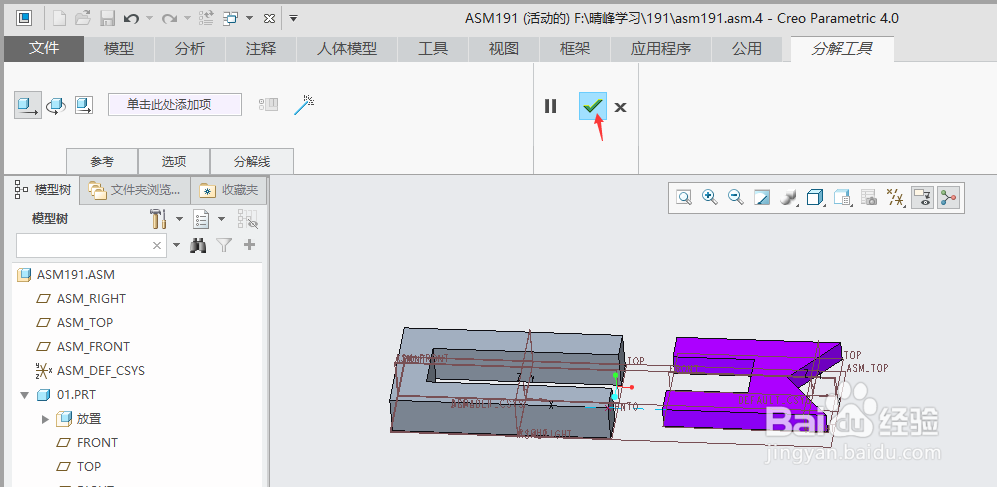Accept with the green checkmark
The width and height of the screenshot is (997, 487).
(x=593, y=106)
